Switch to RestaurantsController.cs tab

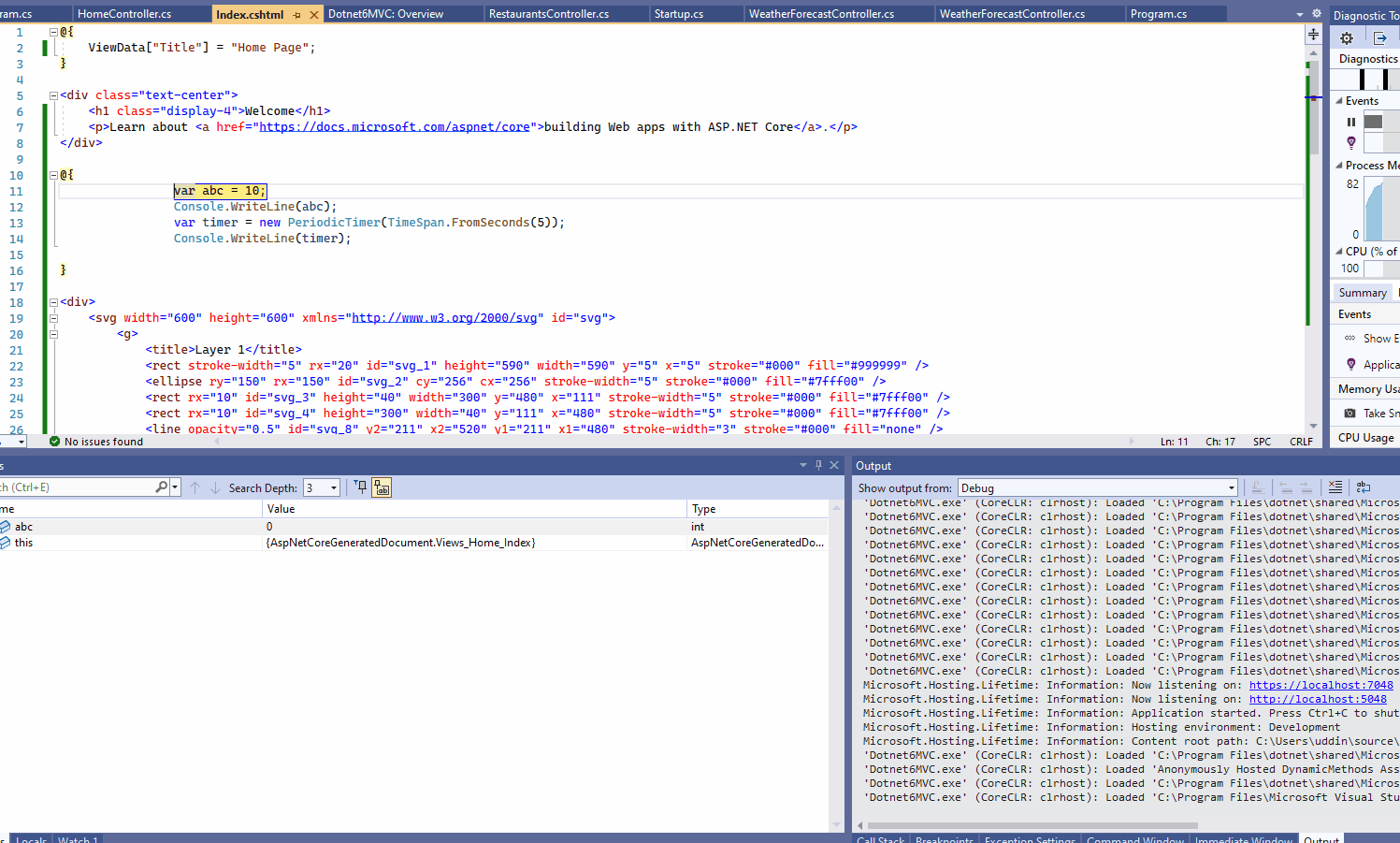tap(549, 14)
